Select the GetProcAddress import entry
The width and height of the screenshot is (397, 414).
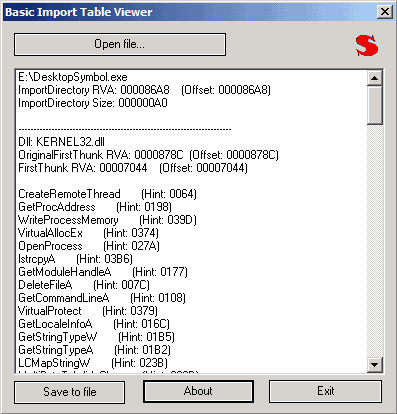95,207
